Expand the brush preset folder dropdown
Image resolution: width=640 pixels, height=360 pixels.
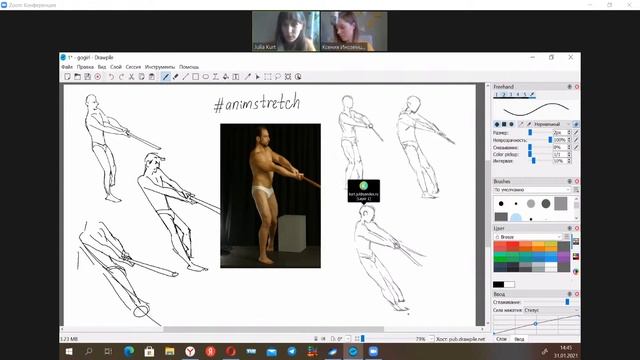532,190
